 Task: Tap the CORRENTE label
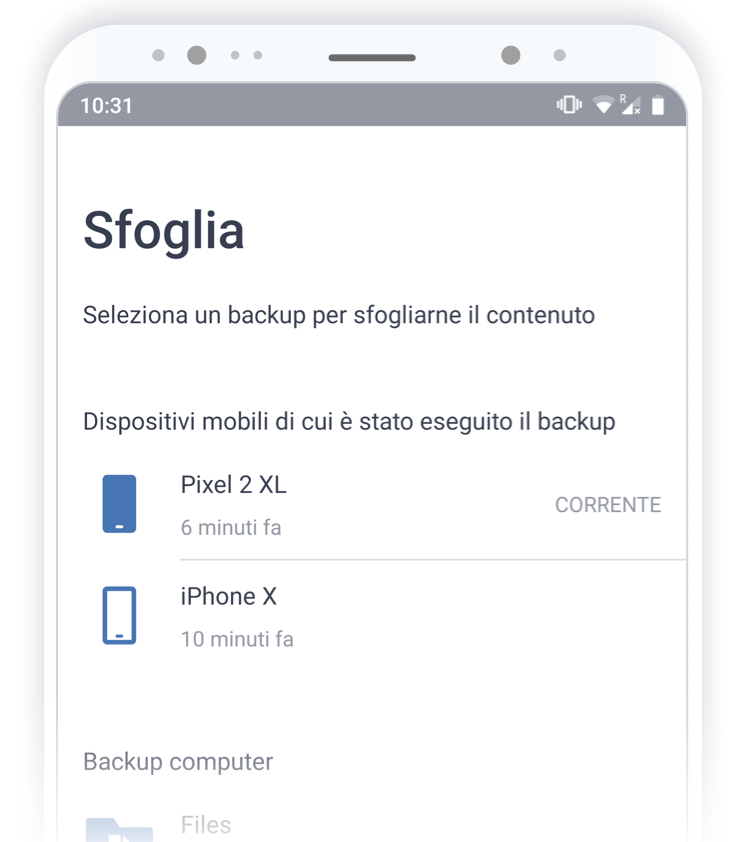click(608, 505)
